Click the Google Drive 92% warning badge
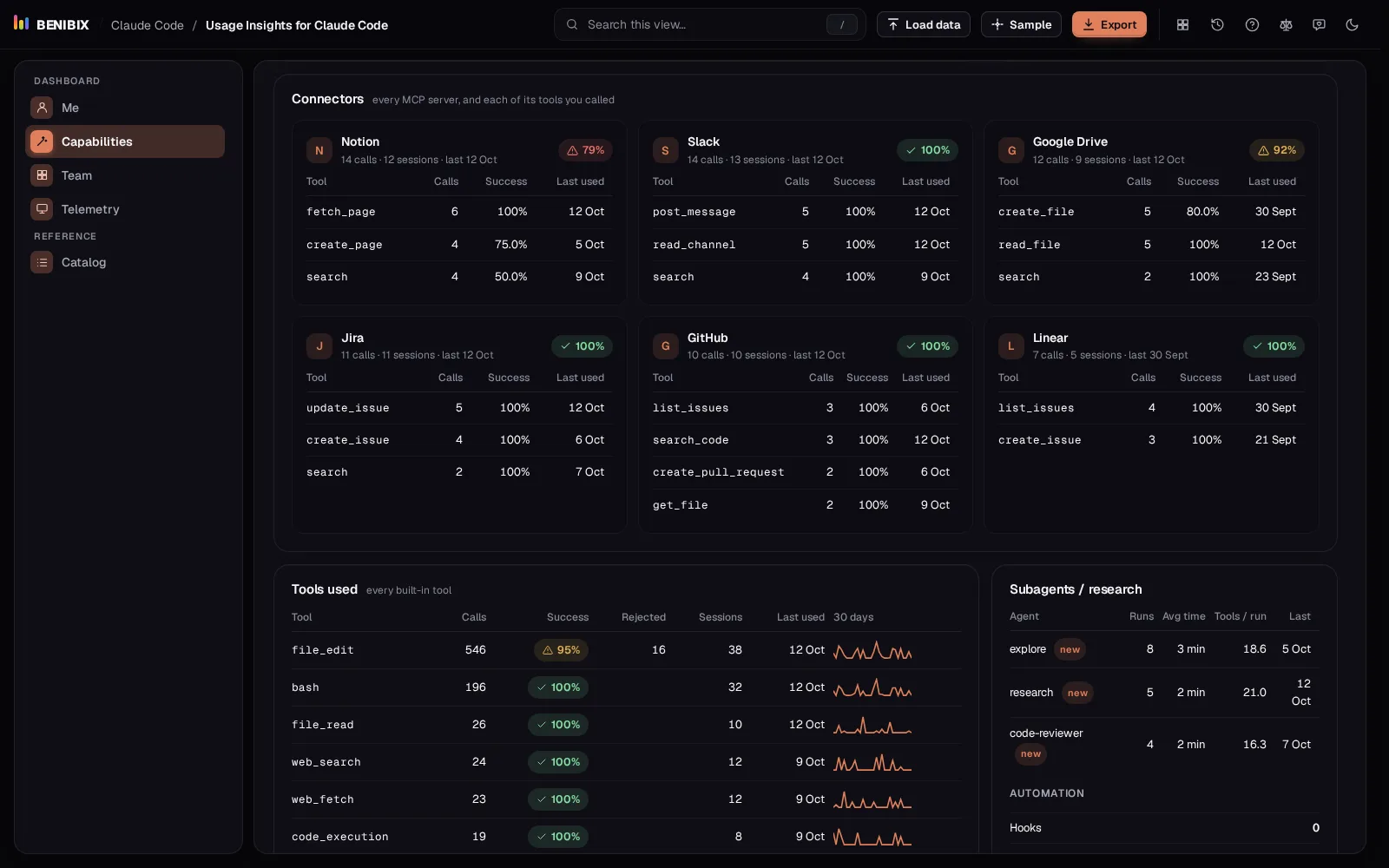 click(x=1277, y=150)
